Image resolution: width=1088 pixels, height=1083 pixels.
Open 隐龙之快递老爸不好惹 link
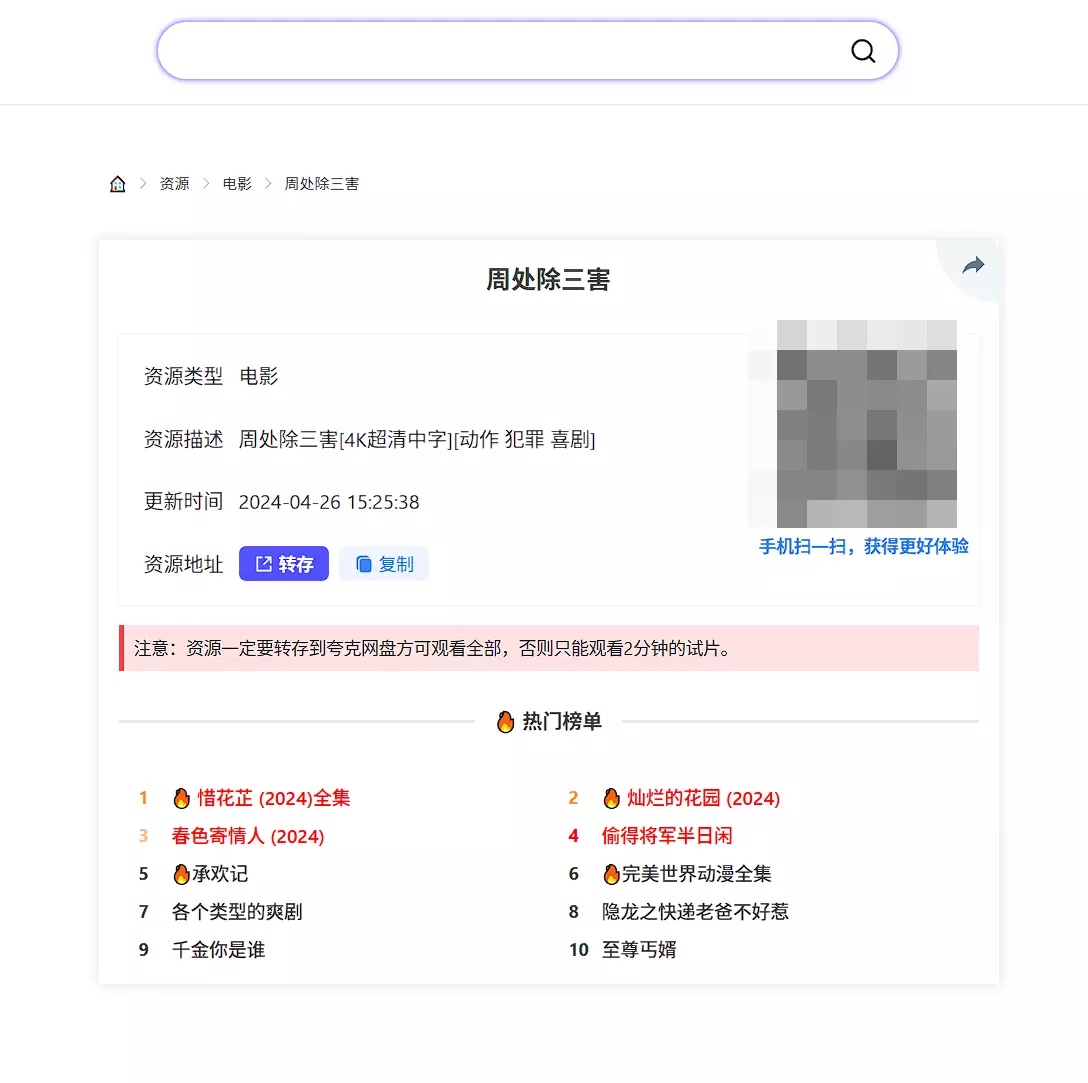[695, 912]
